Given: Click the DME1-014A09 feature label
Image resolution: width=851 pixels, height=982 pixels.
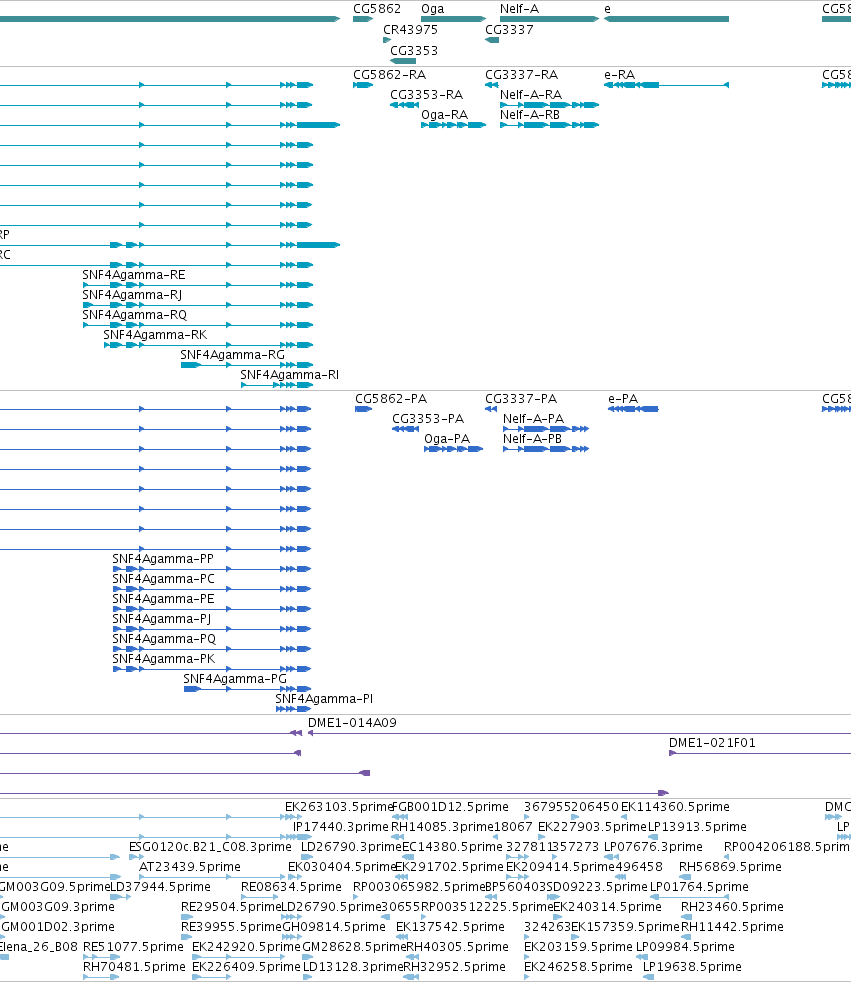Looking at the screenshot, I should (353, 723).
